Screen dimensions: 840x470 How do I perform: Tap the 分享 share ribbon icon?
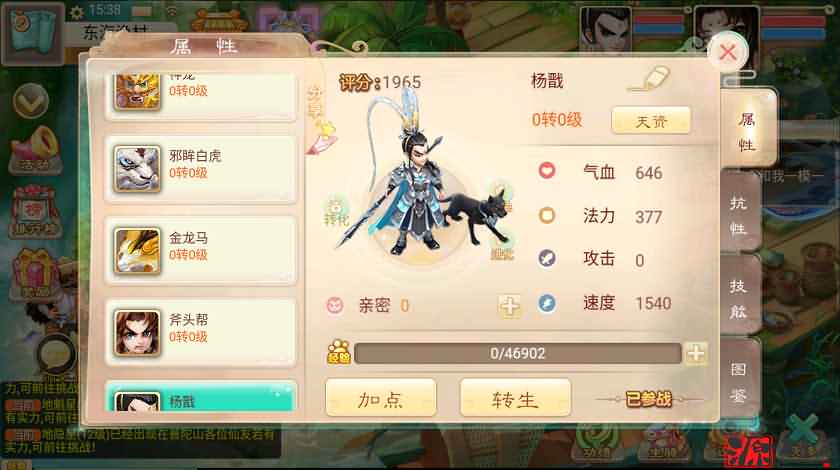click(320, 119)
